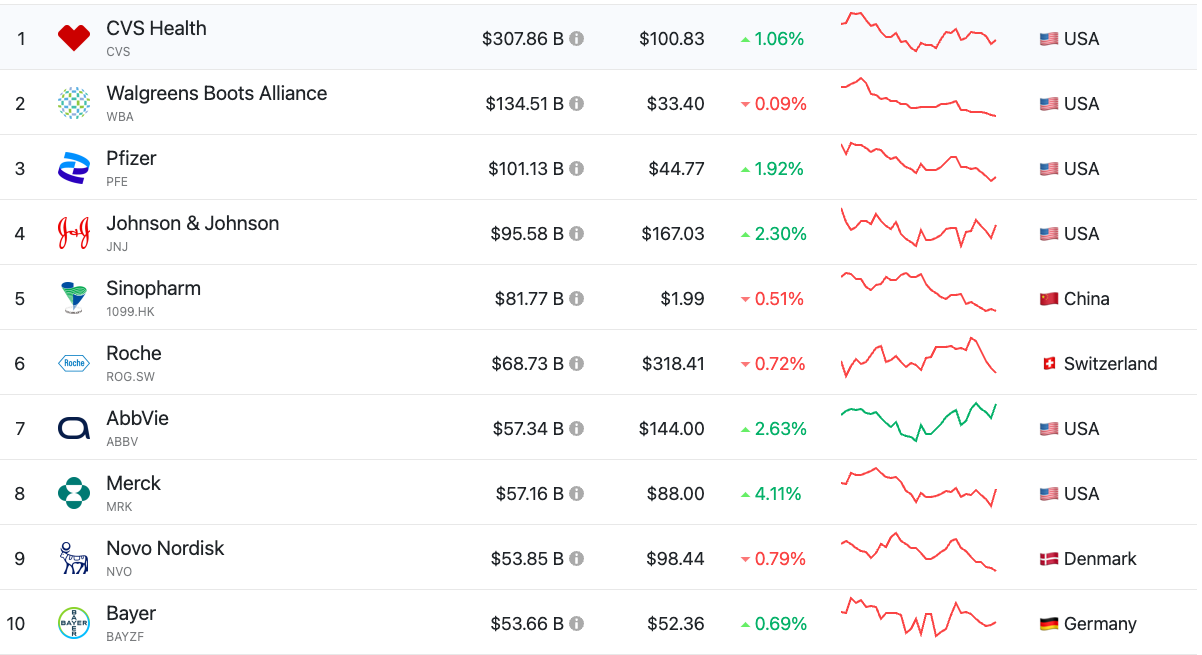
Task: Click the Bayer cross logo
Action: 74,623
